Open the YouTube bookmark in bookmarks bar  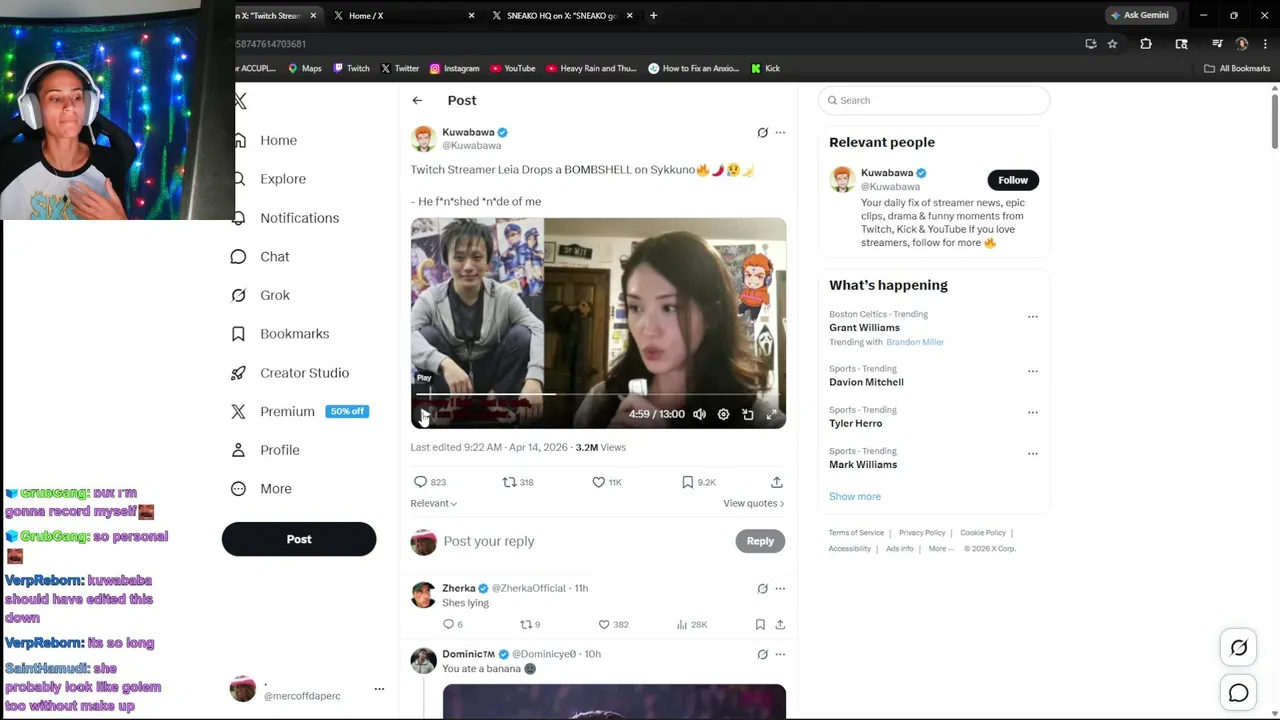coord(512,68)
